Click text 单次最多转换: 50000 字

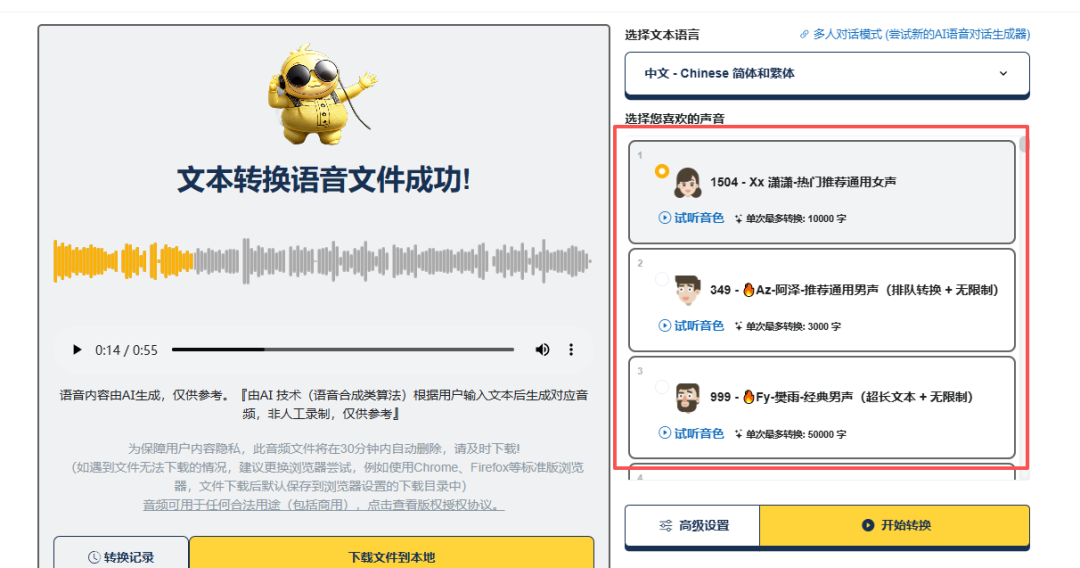tap(796, 434)
